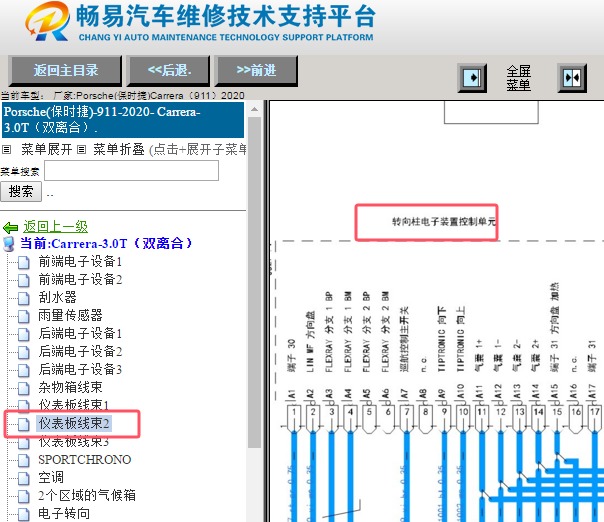The height and width of the screenshot is (522, 604).
Task: Expand all menus via 菜单展开 icon
Action: point(7,149)
